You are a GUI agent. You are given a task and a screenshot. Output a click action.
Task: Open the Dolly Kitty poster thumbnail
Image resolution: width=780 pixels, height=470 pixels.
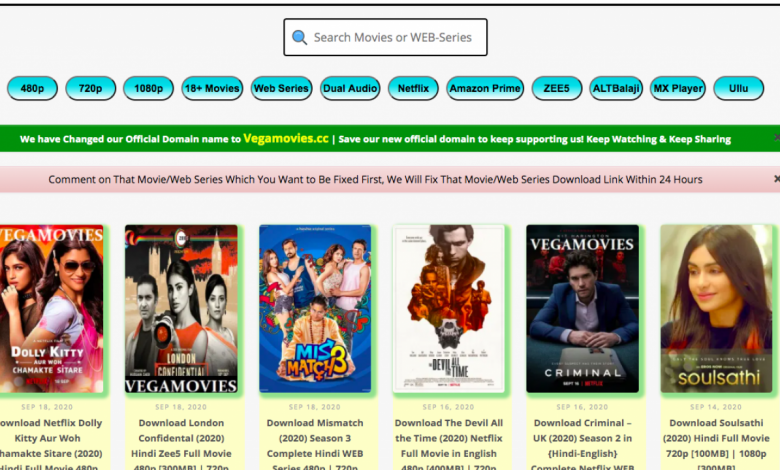click(x=52, y=309)
